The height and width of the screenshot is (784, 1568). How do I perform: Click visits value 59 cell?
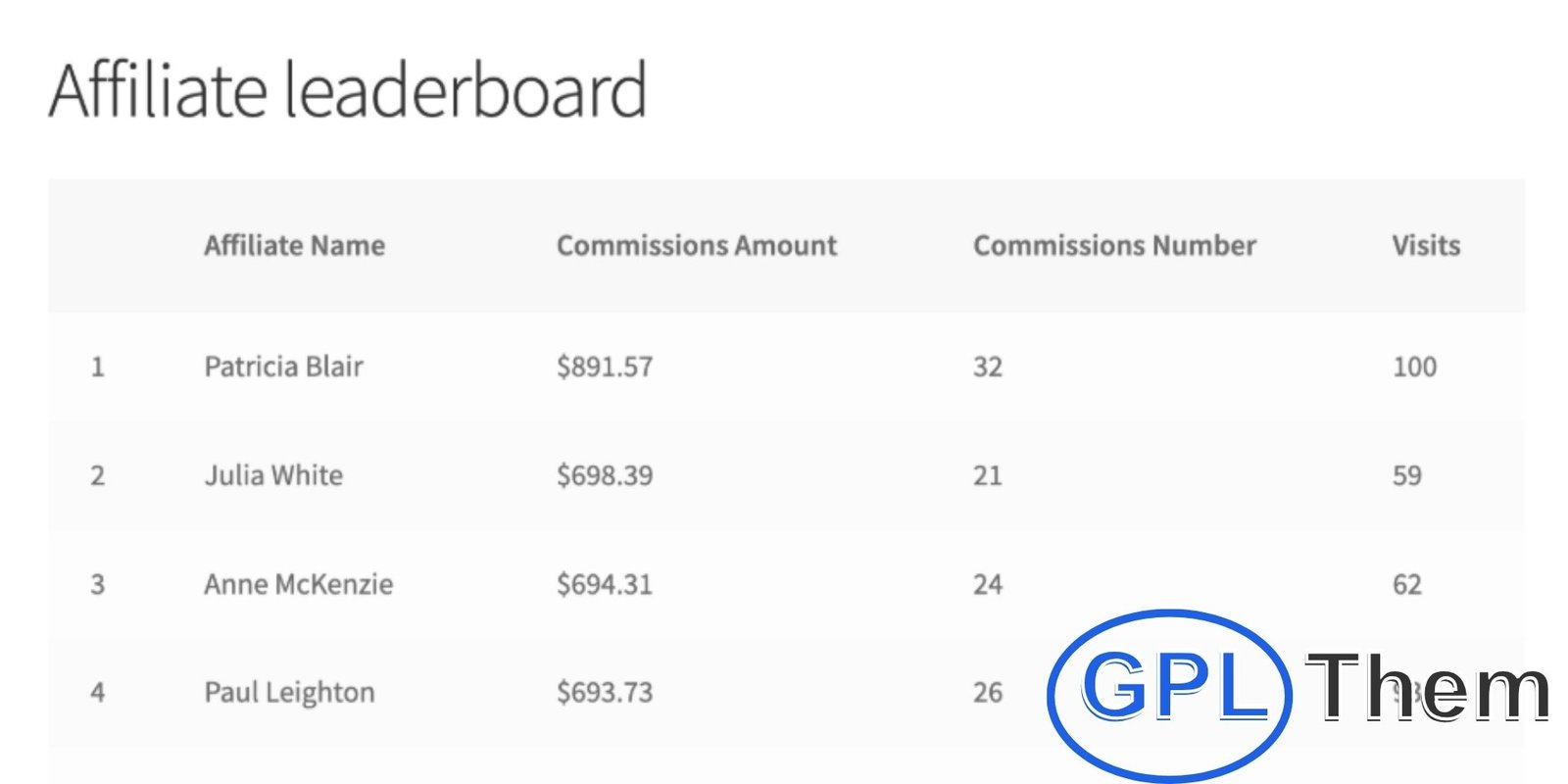pyautogui.click(x=1406, y=475)
